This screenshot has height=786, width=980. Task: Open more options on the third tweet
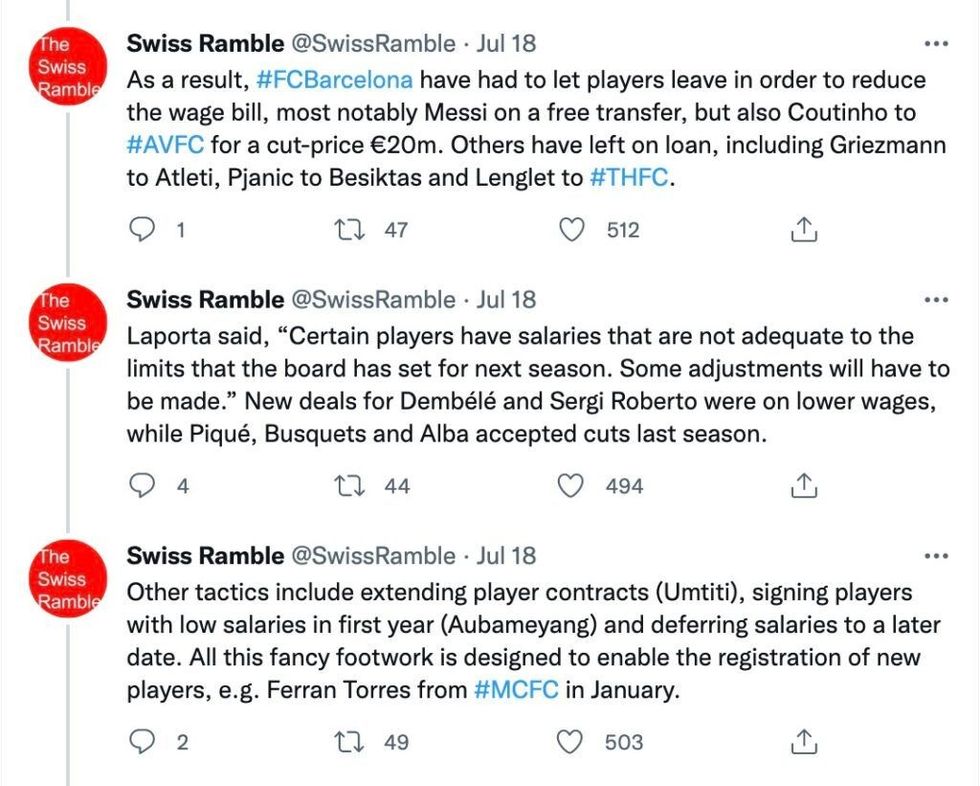pyautogui.click(x=937, y=556)
